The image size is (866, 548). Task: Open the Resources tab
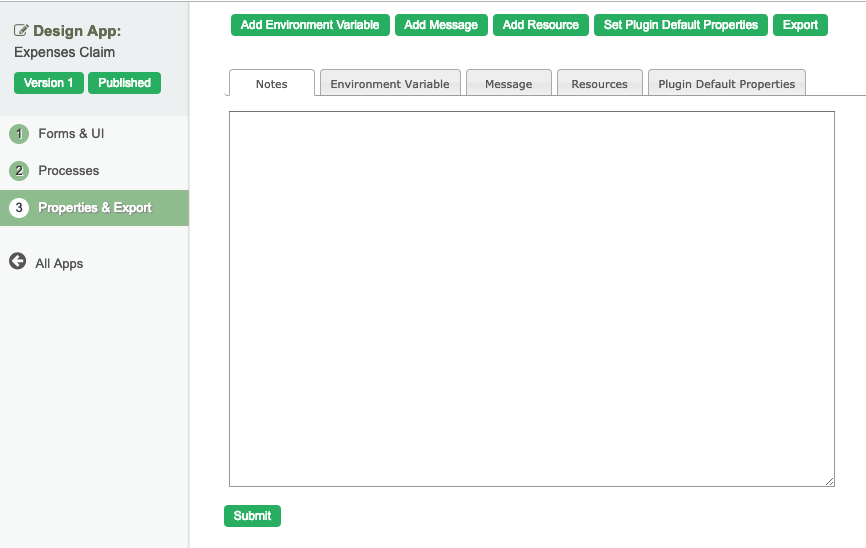[x=599, y=84]
